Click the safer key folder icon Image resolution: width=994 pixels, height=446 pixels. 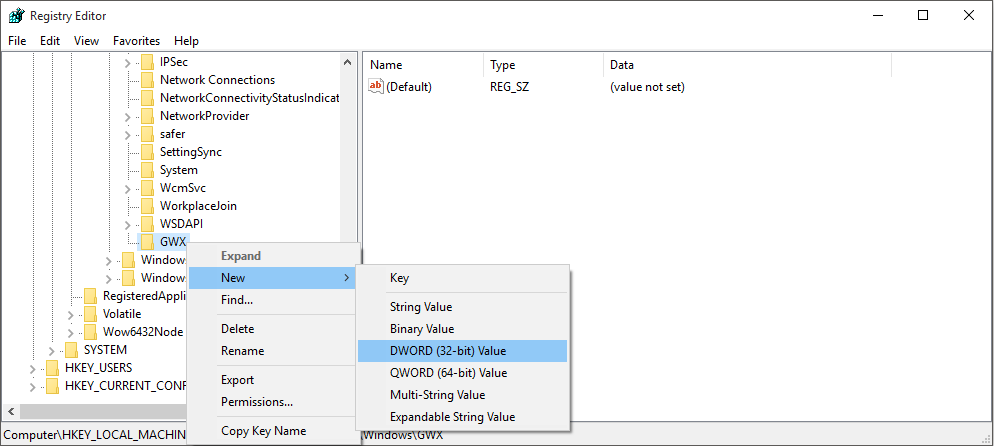click(x=148, y=134)
